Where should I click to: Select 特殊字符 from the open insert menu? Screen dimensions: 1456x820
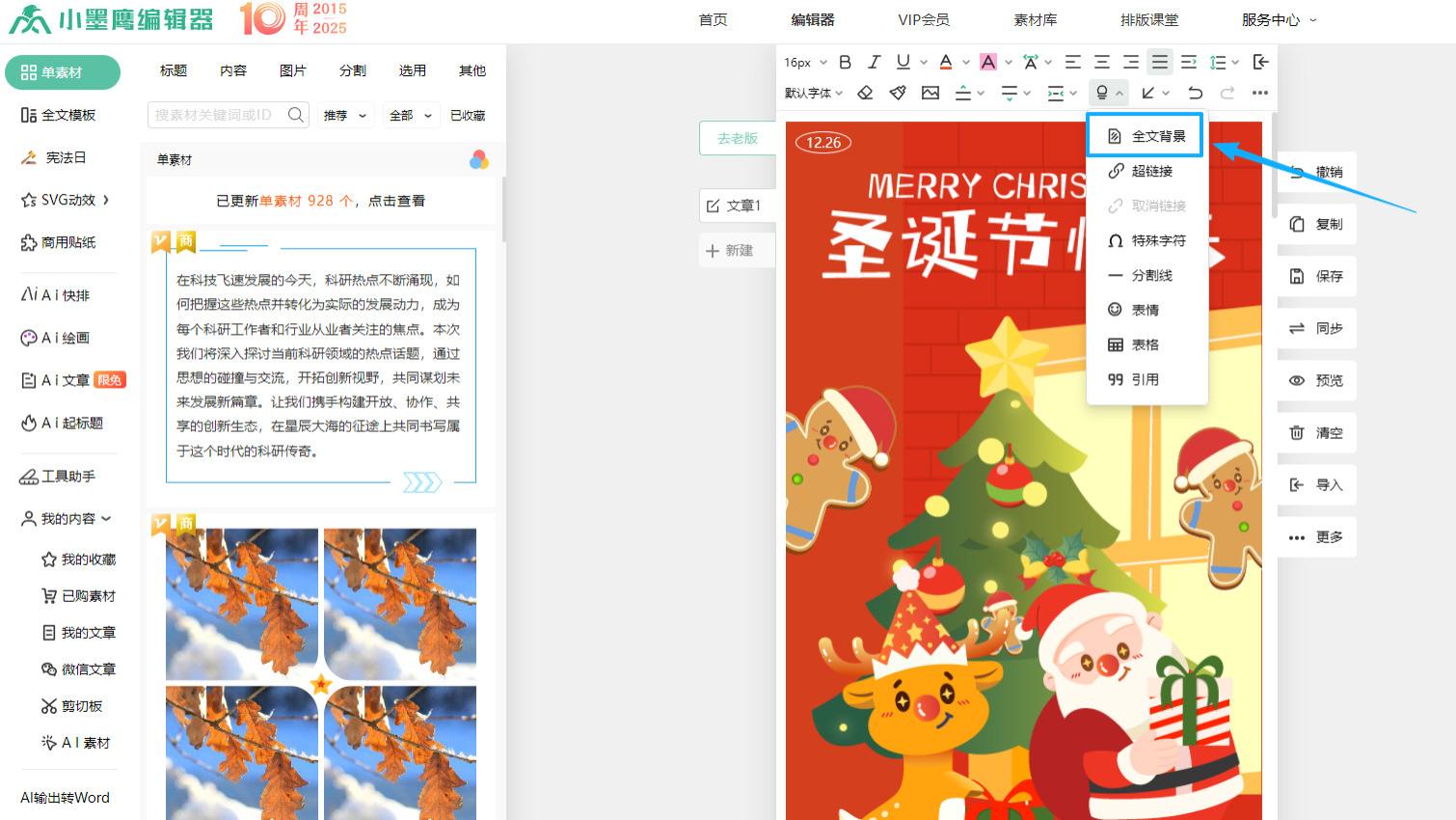pos(1153,240)
